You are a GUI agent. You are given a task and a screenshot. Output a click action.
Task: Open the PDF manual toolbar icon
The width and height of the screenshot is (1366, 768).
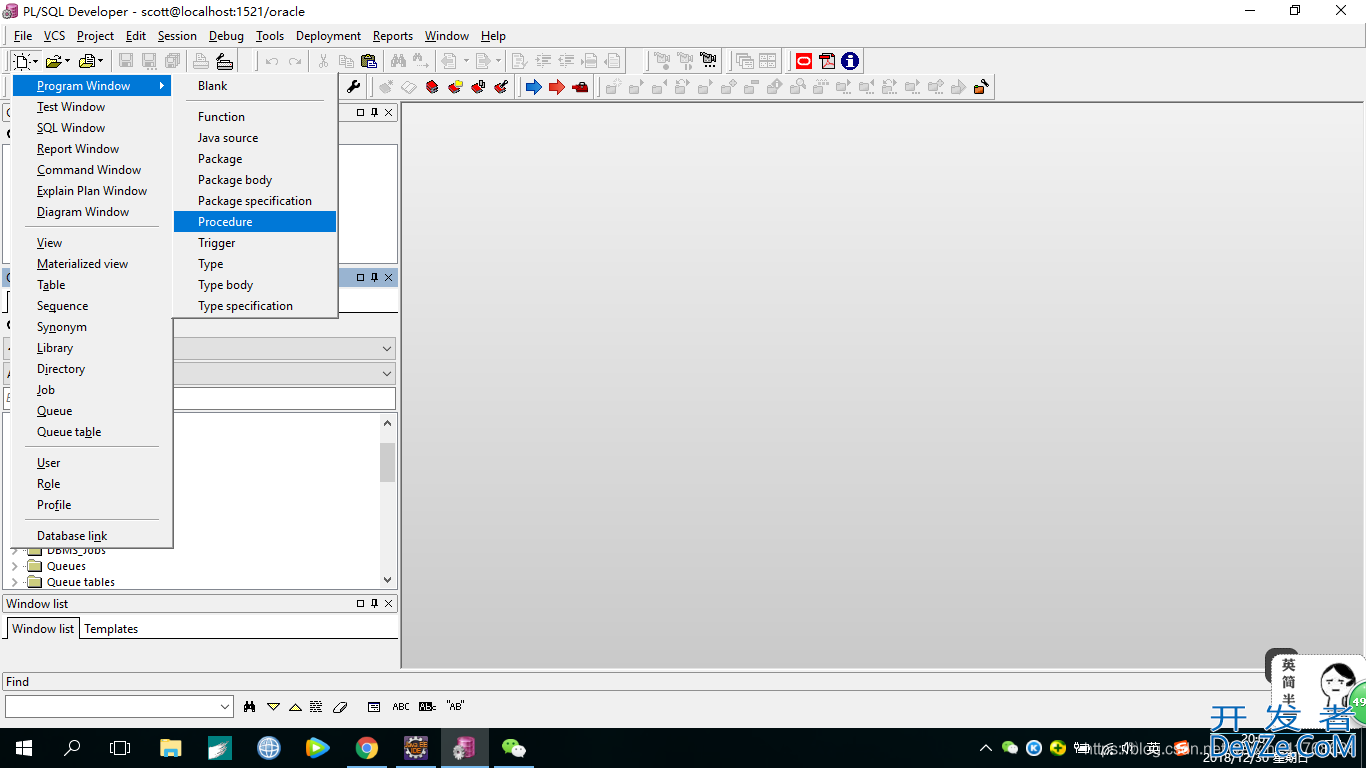(827, 61)
